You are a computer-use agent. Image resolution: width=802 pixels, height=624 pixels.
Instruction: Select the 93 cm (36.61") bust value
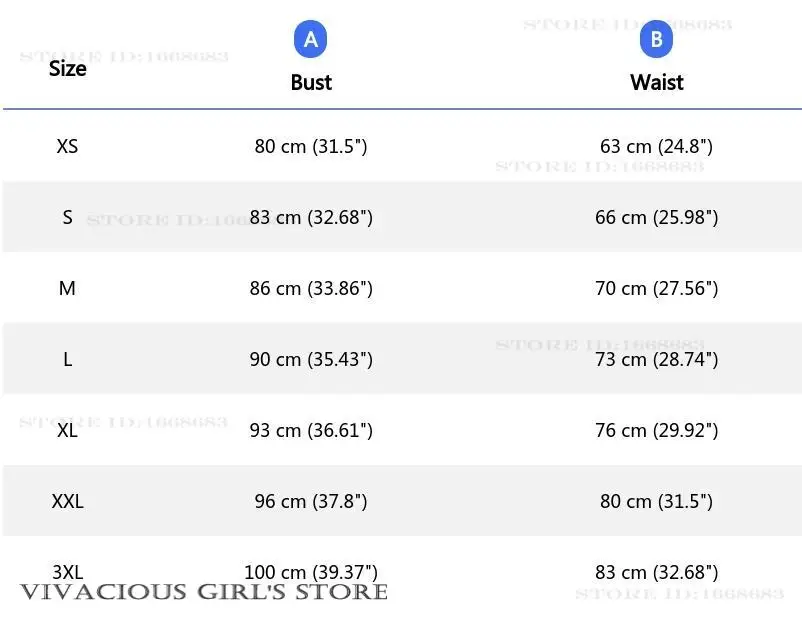coord(311,430)
